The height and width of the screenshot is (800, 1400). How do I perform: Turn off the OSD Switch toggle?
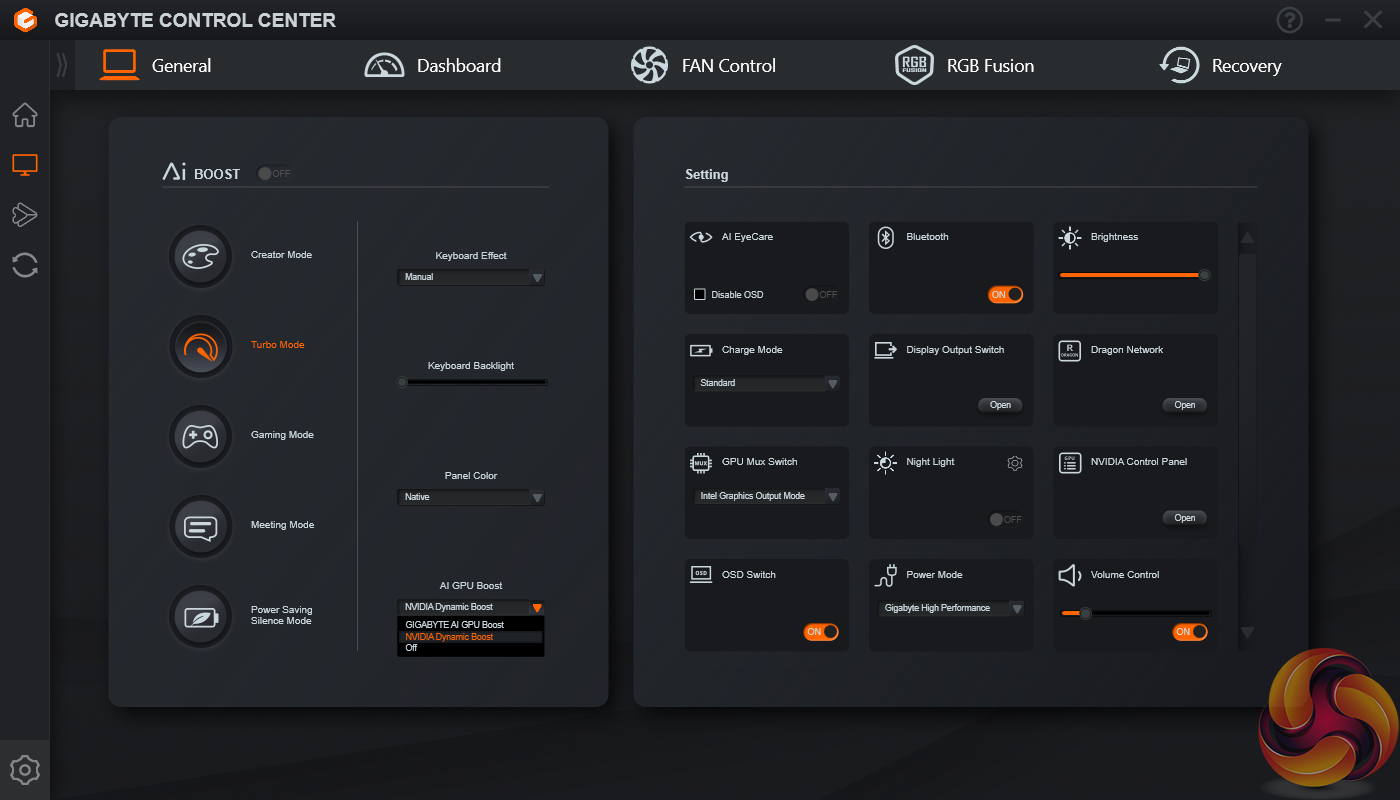[821, 632]
